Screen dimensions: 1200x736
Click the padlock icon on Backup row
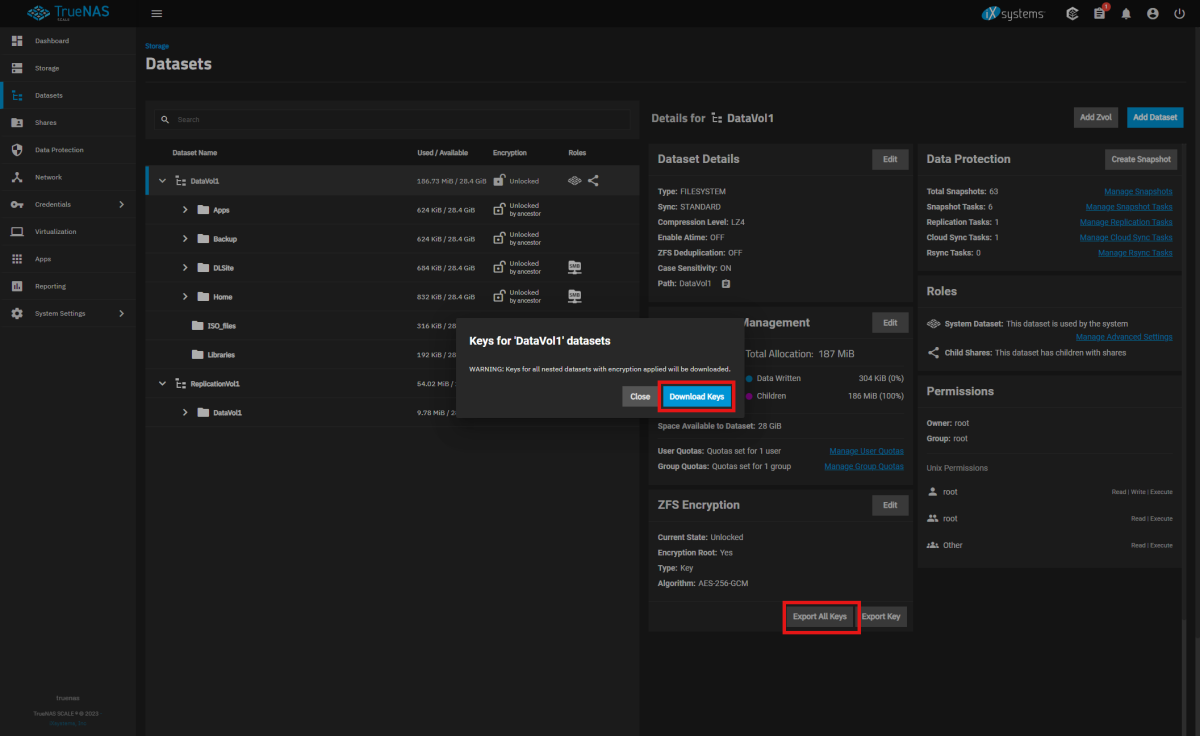[x=499, y=239]
